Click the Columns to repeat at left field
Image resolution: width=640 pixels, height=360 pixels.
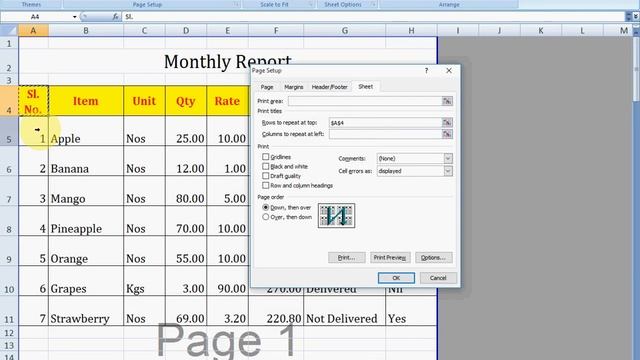(386, 134)
